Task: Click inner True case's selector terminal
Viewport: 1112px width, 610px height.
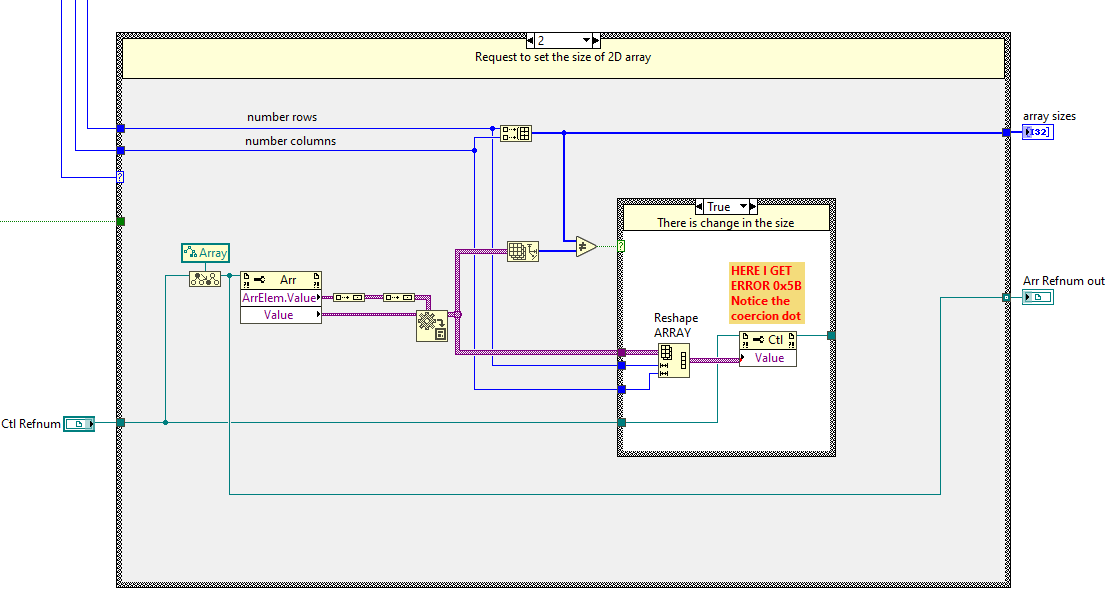Action: (621, 245)
